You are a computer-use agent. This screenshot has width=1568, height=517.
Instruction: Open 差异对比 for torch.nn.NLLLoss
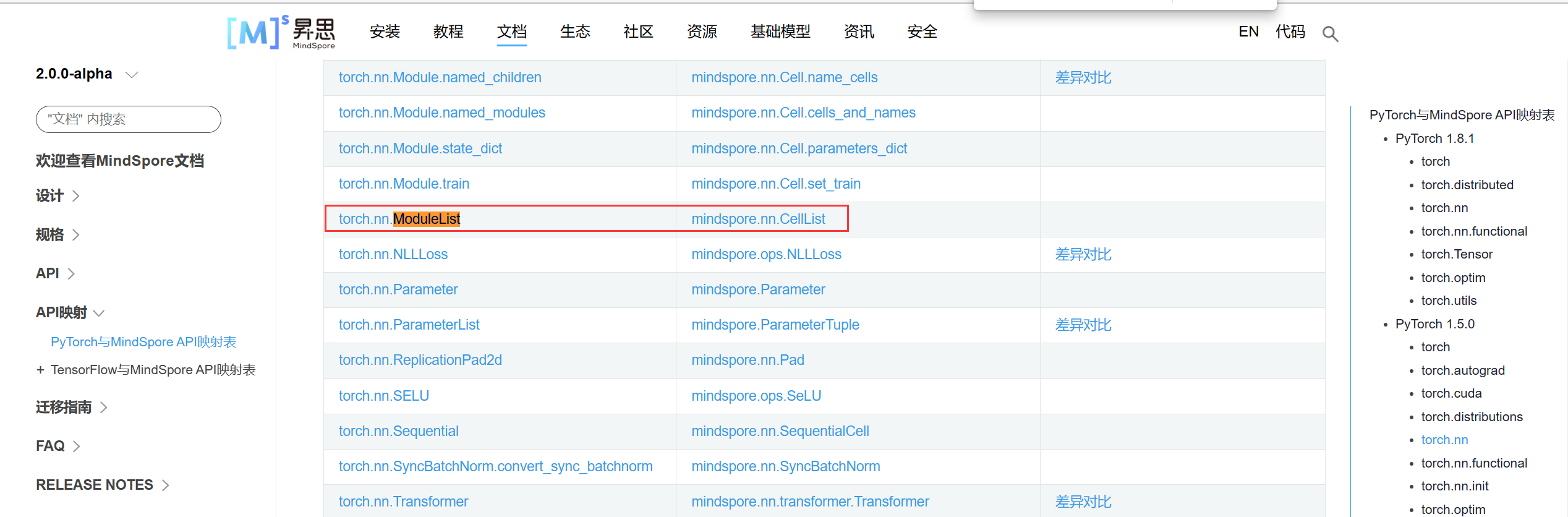pos(1083,254)
